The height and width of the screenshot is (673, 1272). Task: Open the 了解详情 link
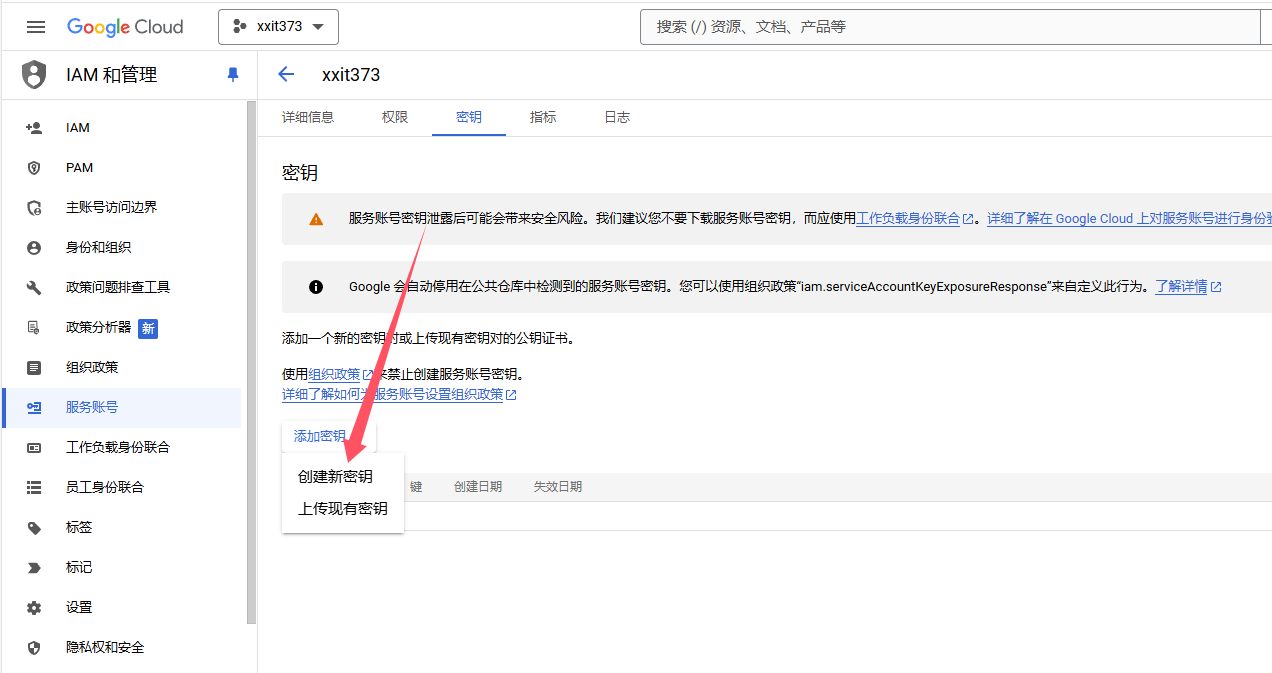1181,286
